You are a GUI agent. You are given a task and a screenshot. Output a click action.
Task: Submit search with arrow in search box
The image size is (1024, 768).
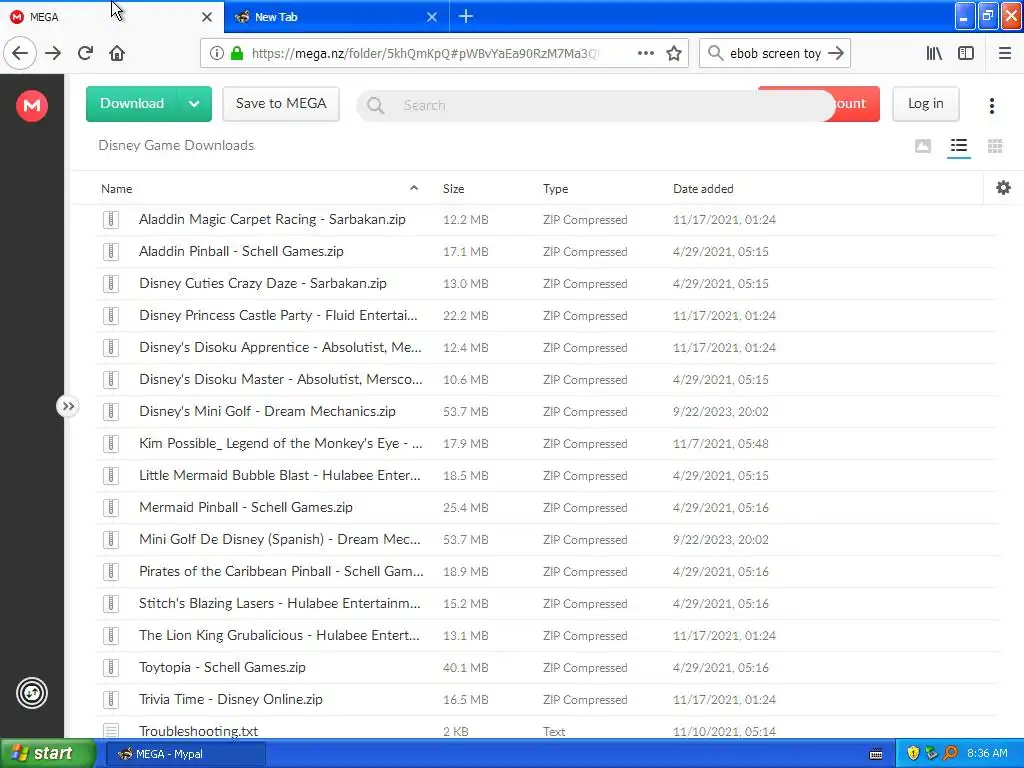click(836, 53)
